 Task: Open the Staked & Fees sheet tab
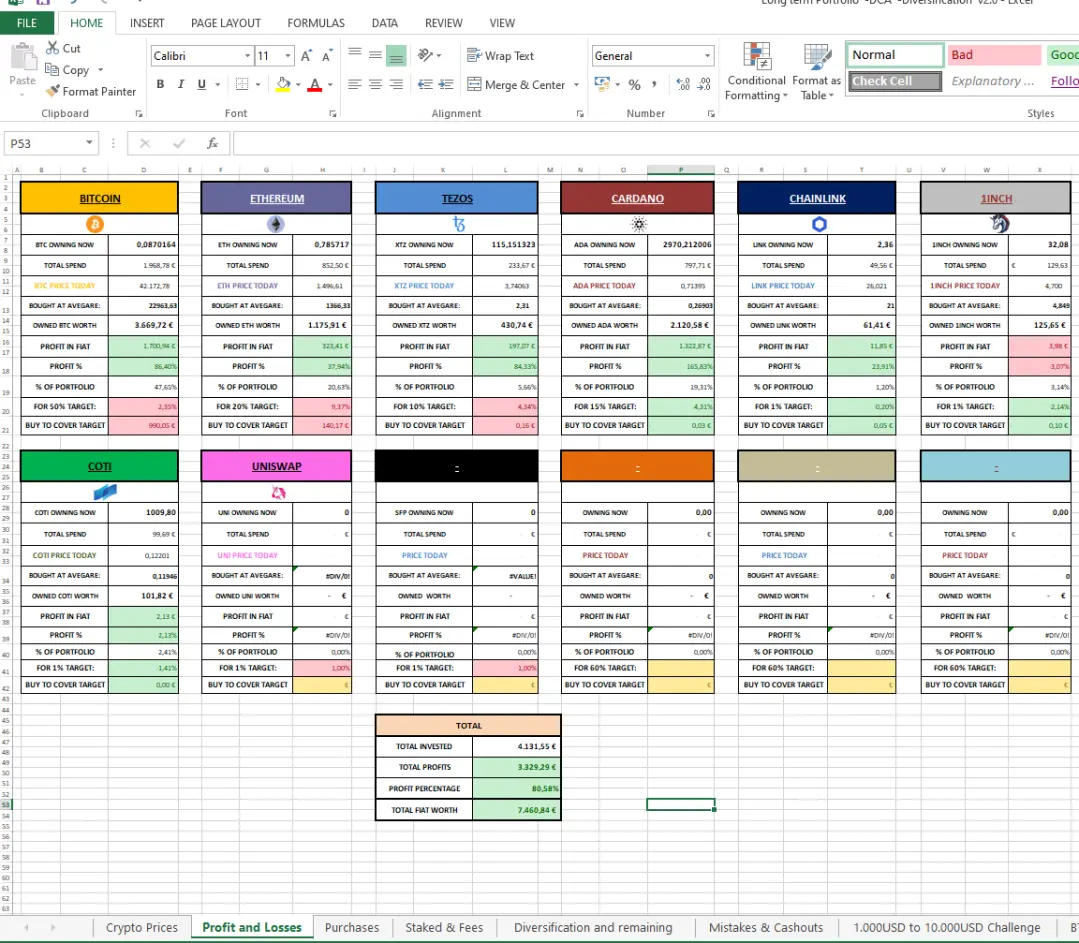click(444, 927)
